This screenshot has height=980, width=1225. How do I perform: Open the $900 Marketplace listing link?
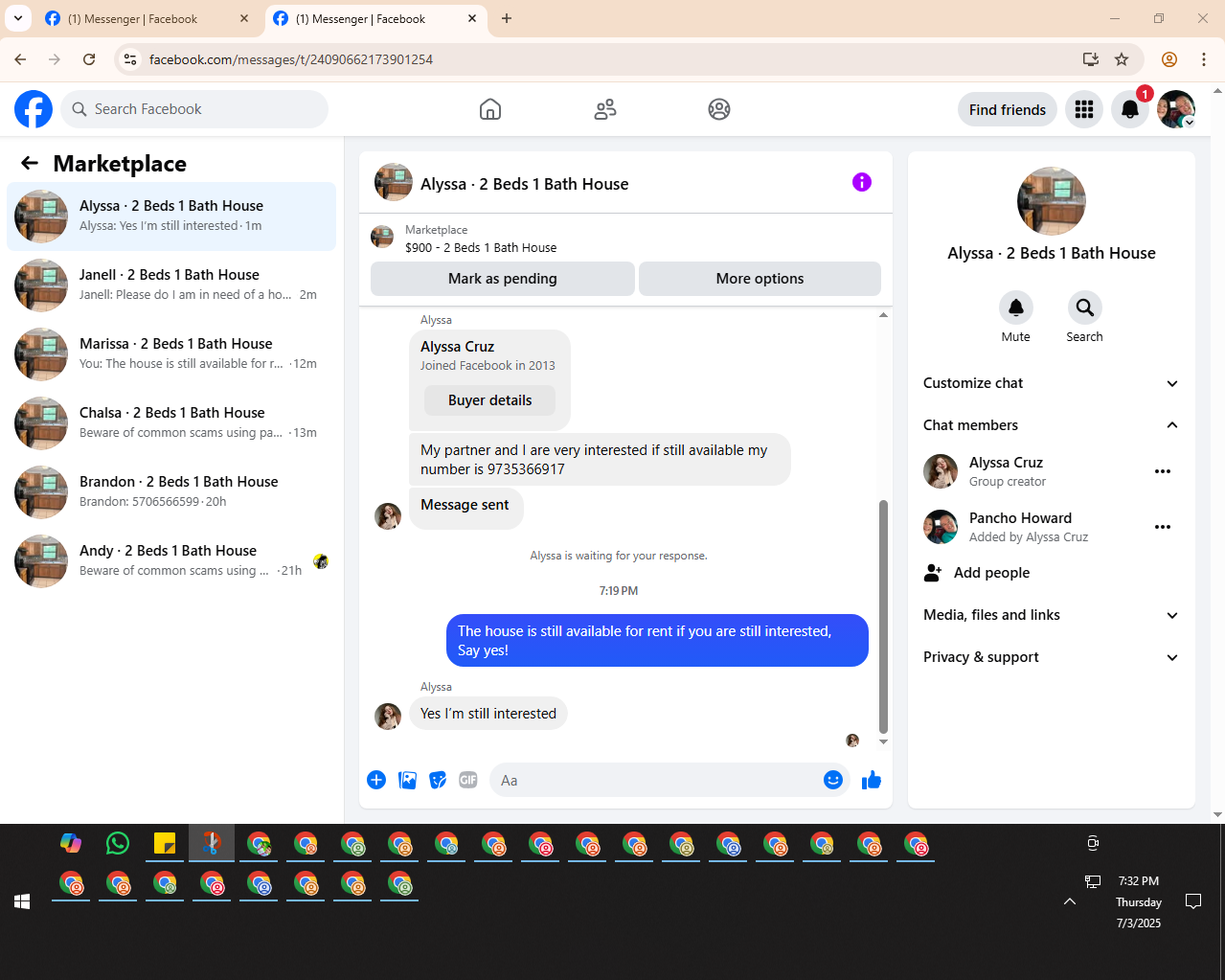[481, 247]
